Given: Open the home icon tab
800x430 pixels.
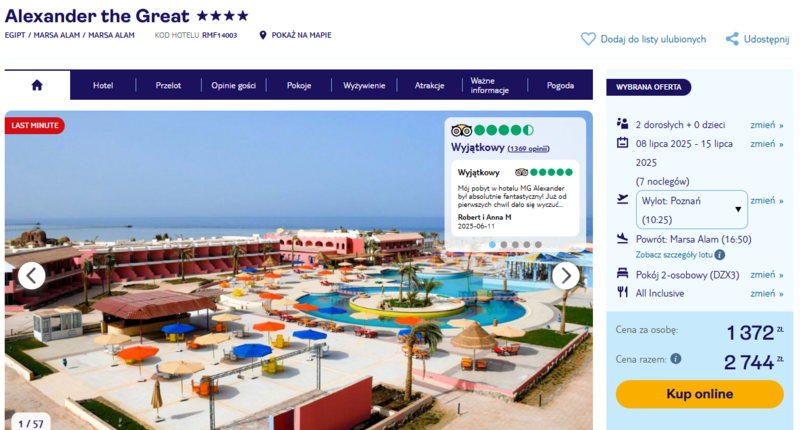Looking at the screenshot, I should [x=37, y=85].
